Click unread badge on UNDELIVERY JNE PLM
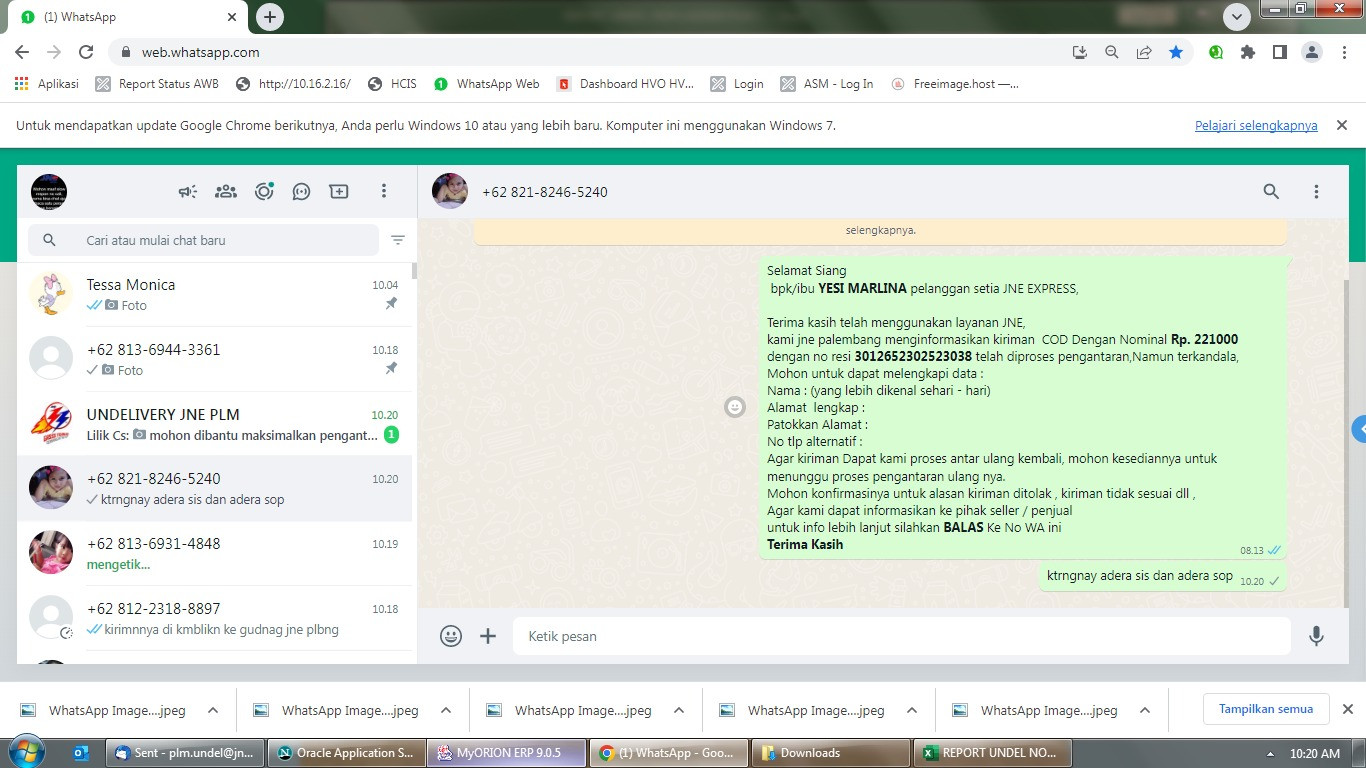1366x768 pixels. [391, 435]
